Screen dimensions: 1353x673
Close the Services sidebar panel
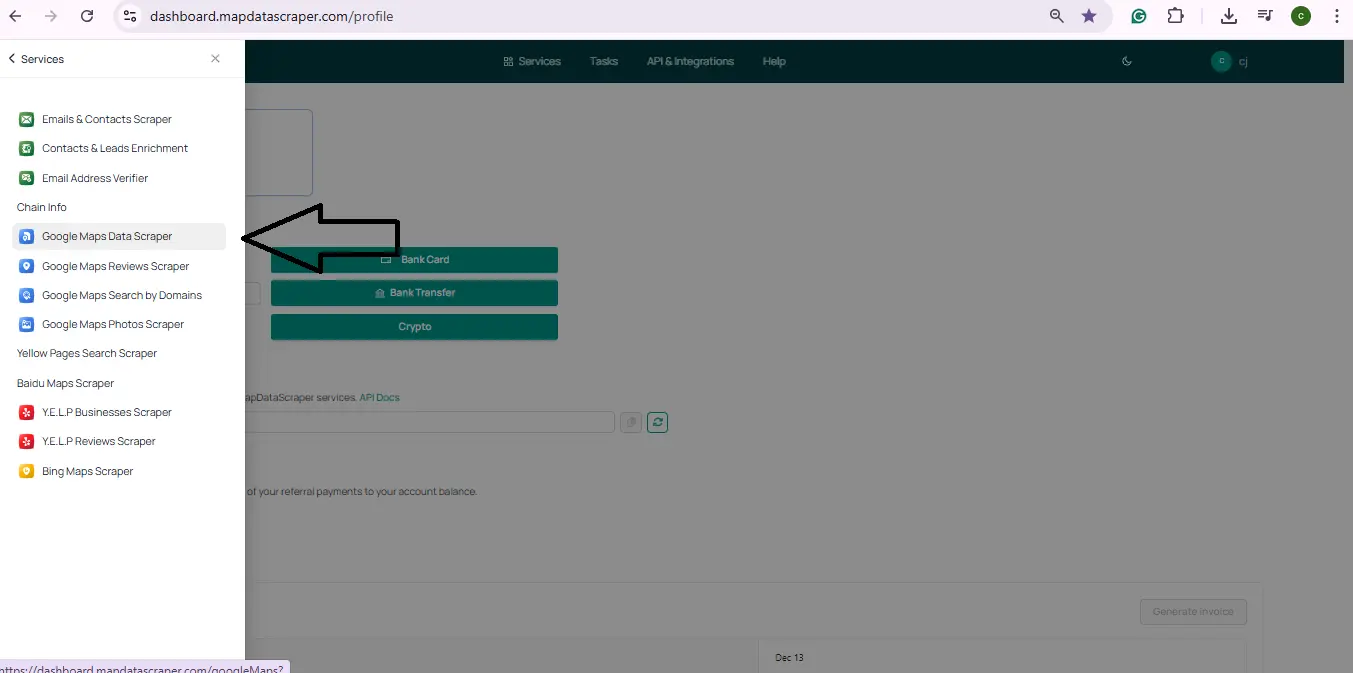[x=215, y=59]
